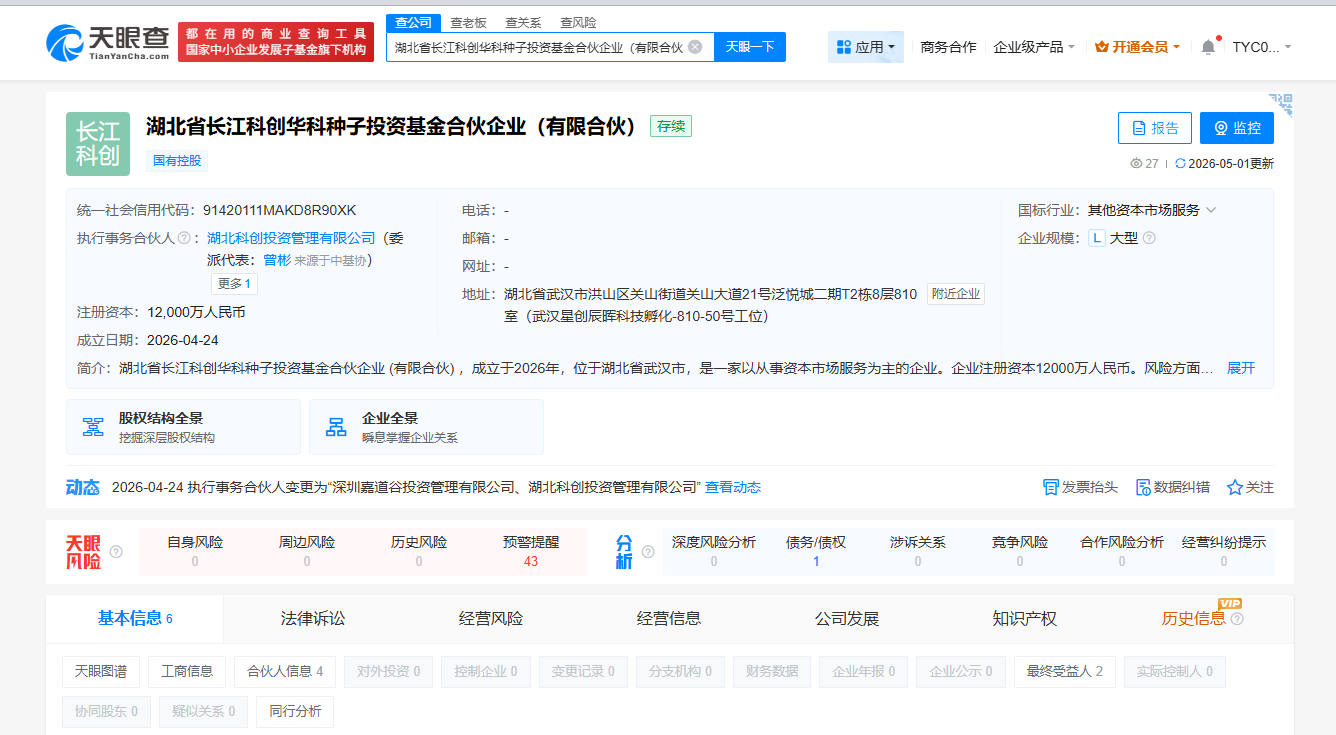Viewport: 1336px width, 735px height.
Task: Follow the company with 关注
Action: coord(1250,487)
